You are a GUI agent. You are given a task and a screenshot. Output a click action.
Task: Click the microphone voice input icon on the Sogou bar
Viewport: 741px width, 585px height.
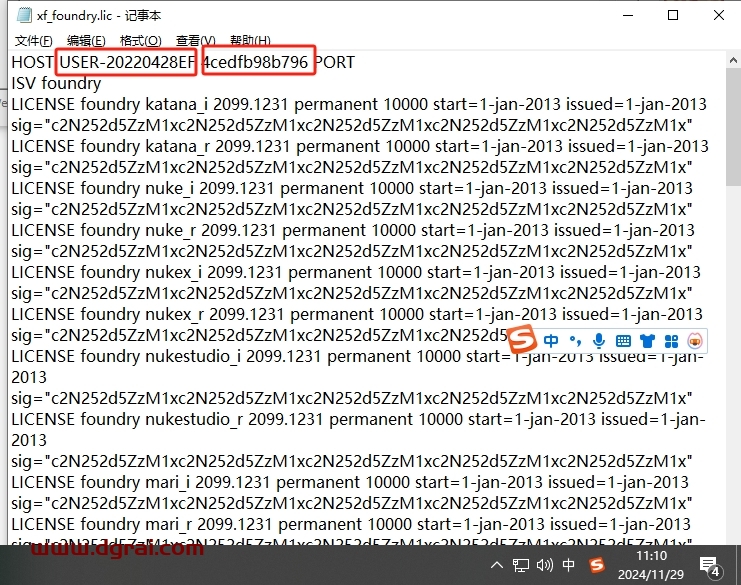click(x=599, y=341)
